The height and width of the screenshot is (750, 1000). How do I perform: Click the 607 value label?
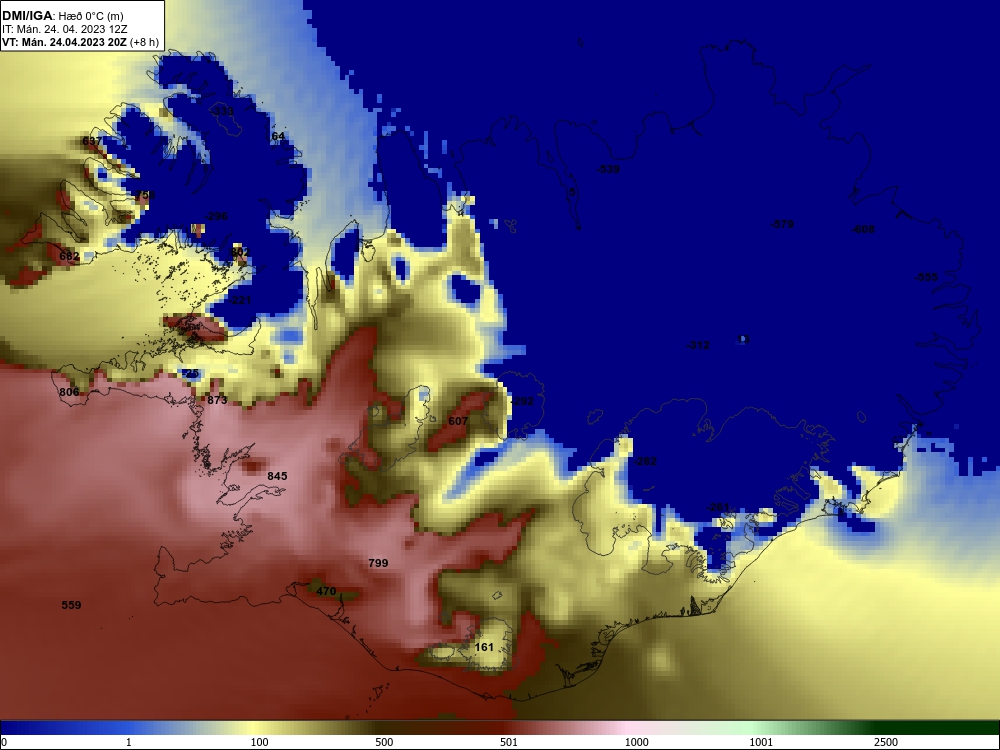[x=458, y=421]
